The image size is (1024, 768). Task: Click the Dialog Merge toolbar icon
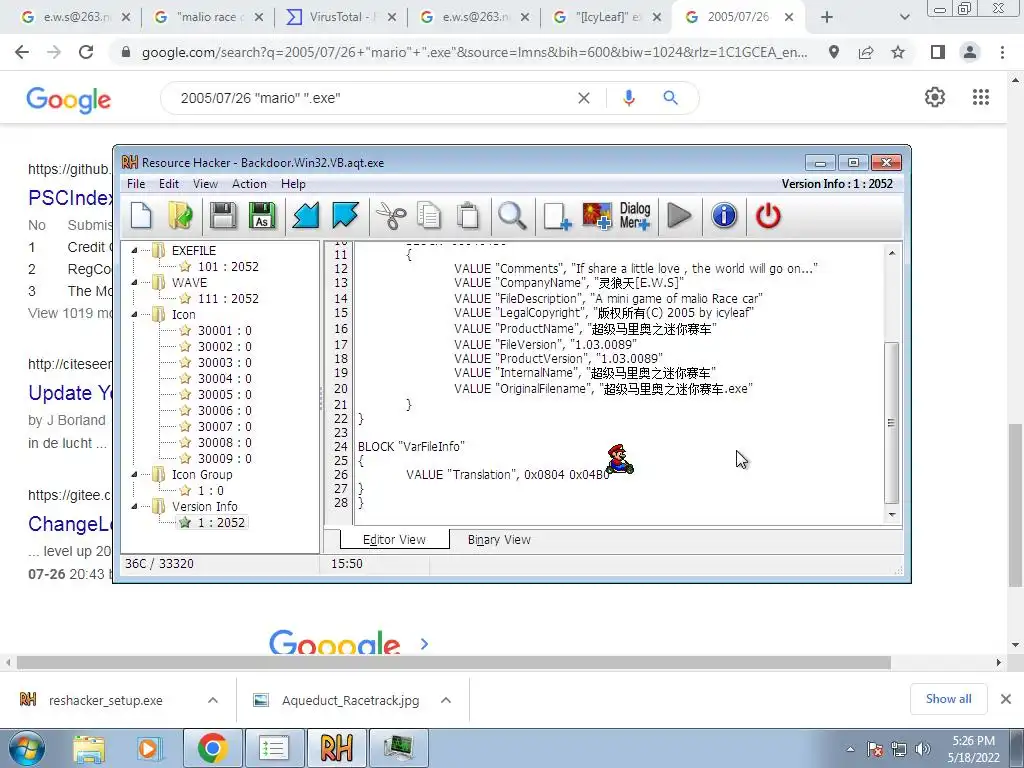[x=635, y=216]
